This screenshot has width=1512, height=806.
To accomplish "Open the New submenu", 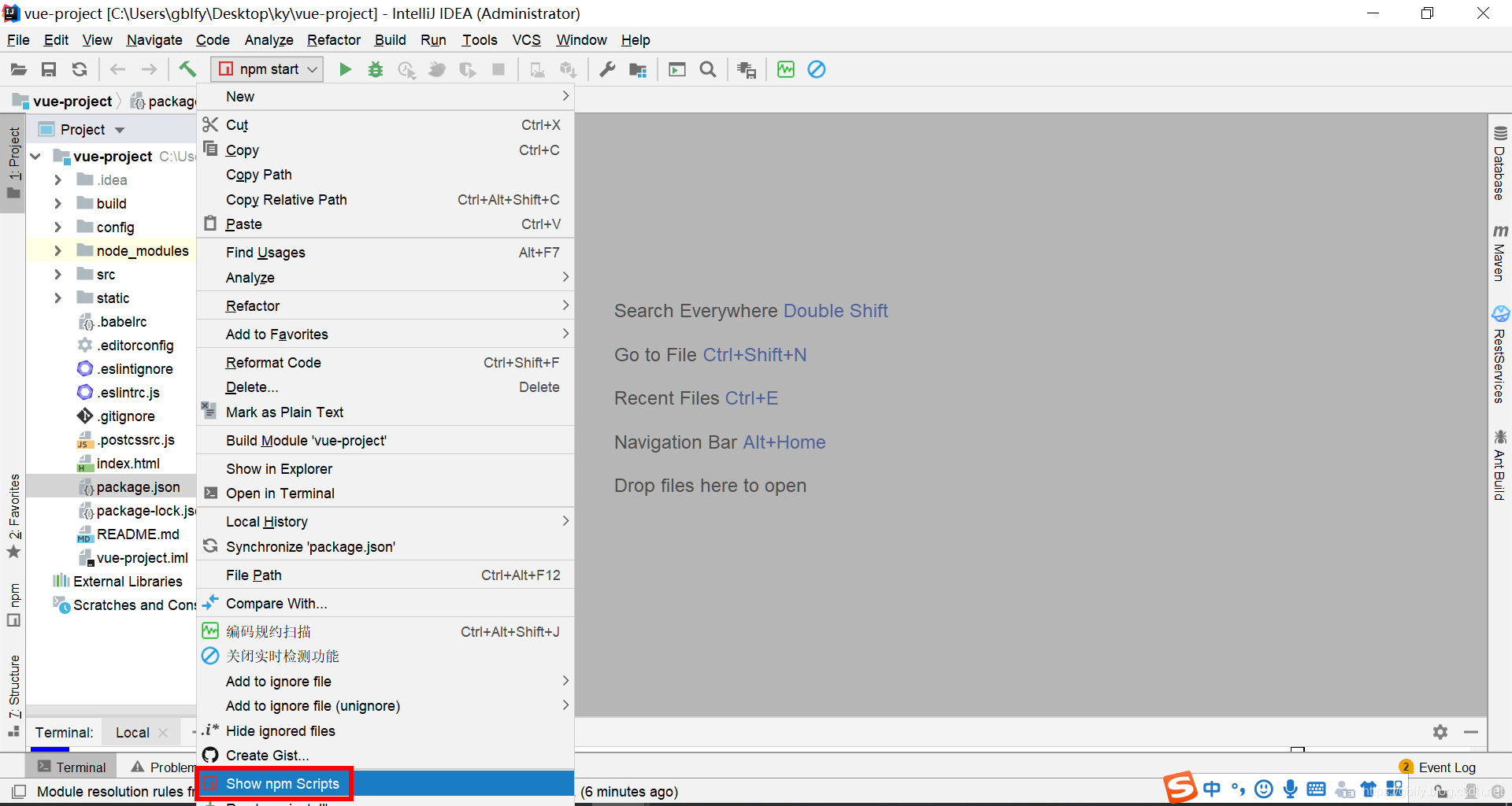I will coord(385,97).
